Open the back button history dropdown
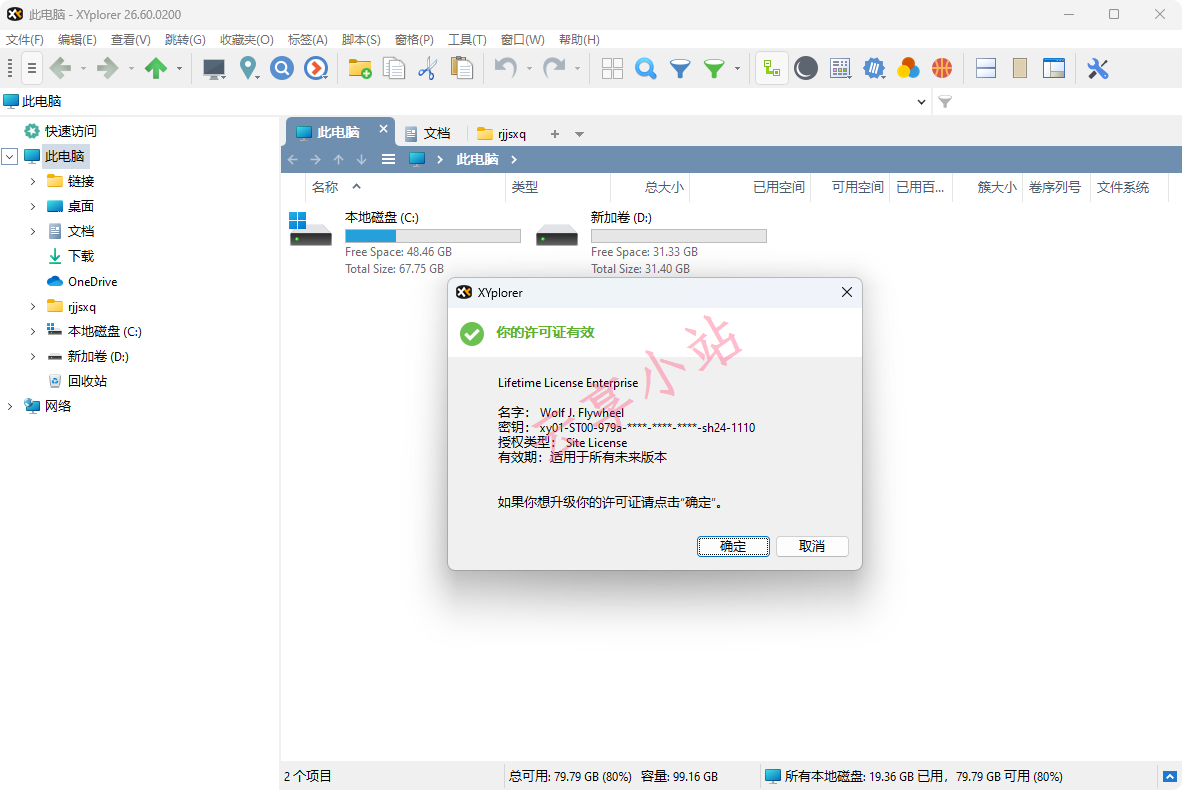The width and height of the screenshot is (1182, 790). [x=83, y=69]
